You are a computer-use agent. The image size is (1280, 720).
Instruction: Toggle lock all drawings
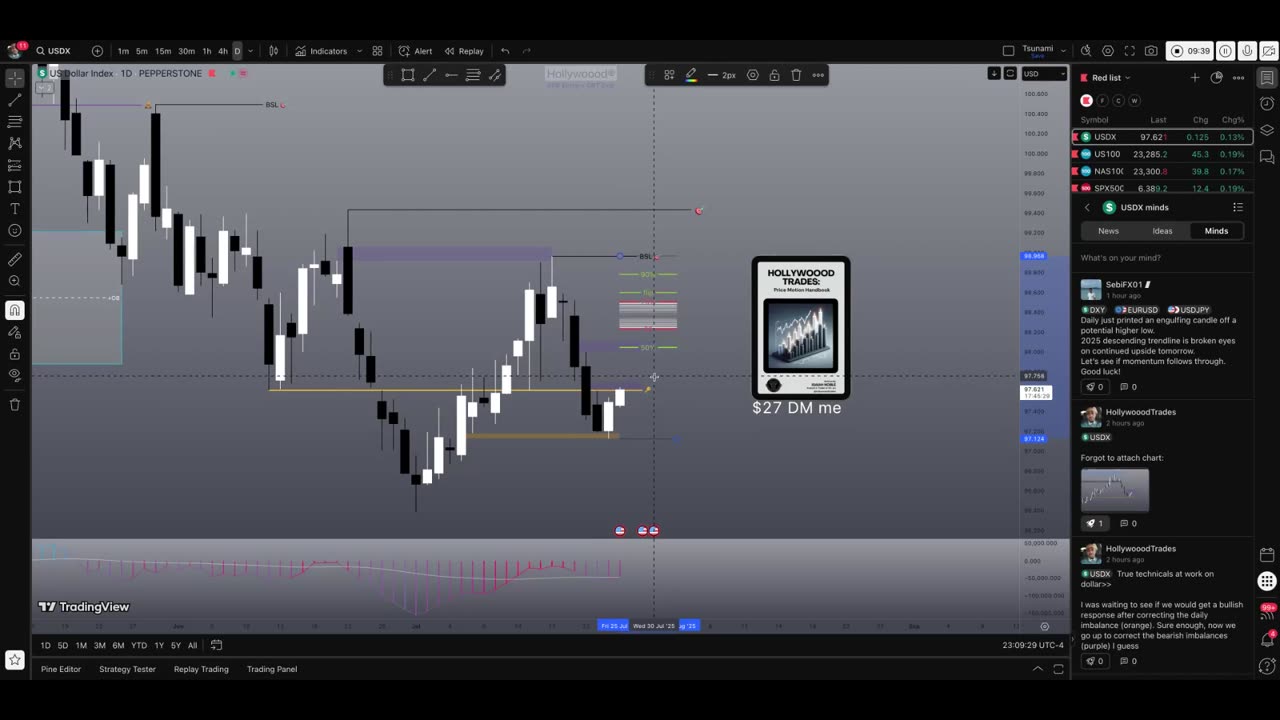pyautogui.click(x=15, y=354)
